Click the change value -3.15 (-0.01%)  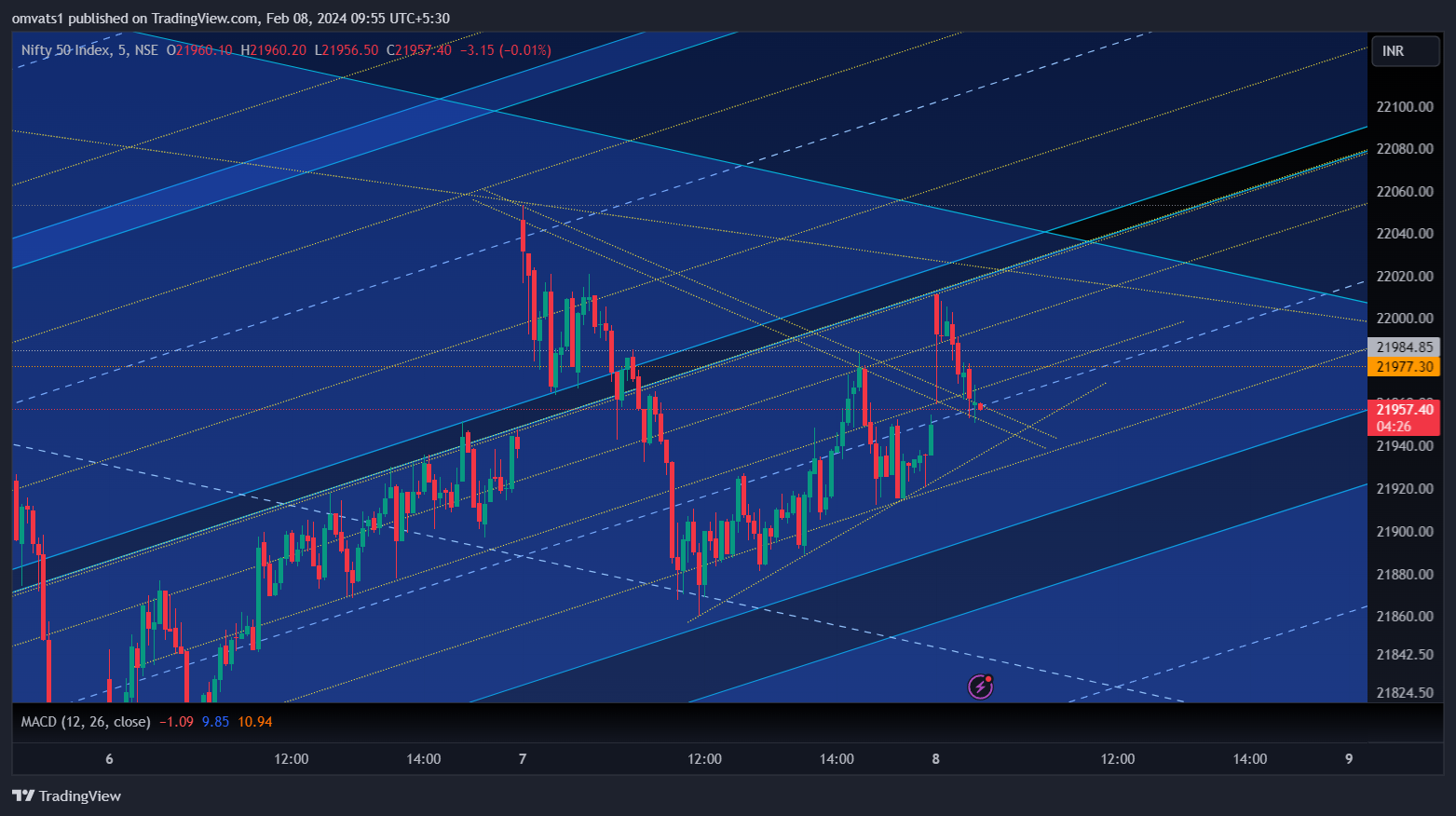[505, 50]
